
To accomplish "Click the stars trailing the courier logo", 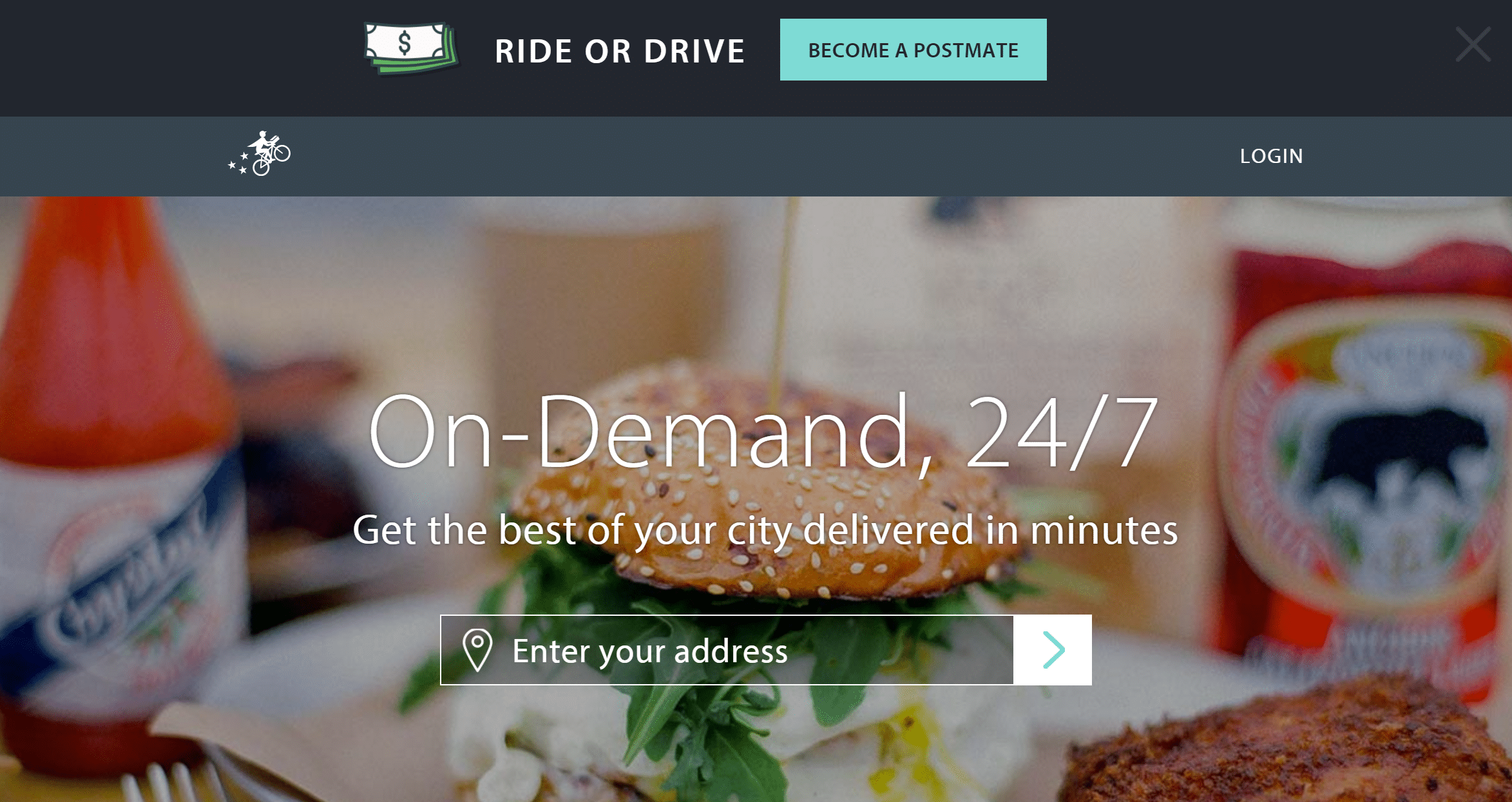I will pyautogui.click(x=238, y=164).
